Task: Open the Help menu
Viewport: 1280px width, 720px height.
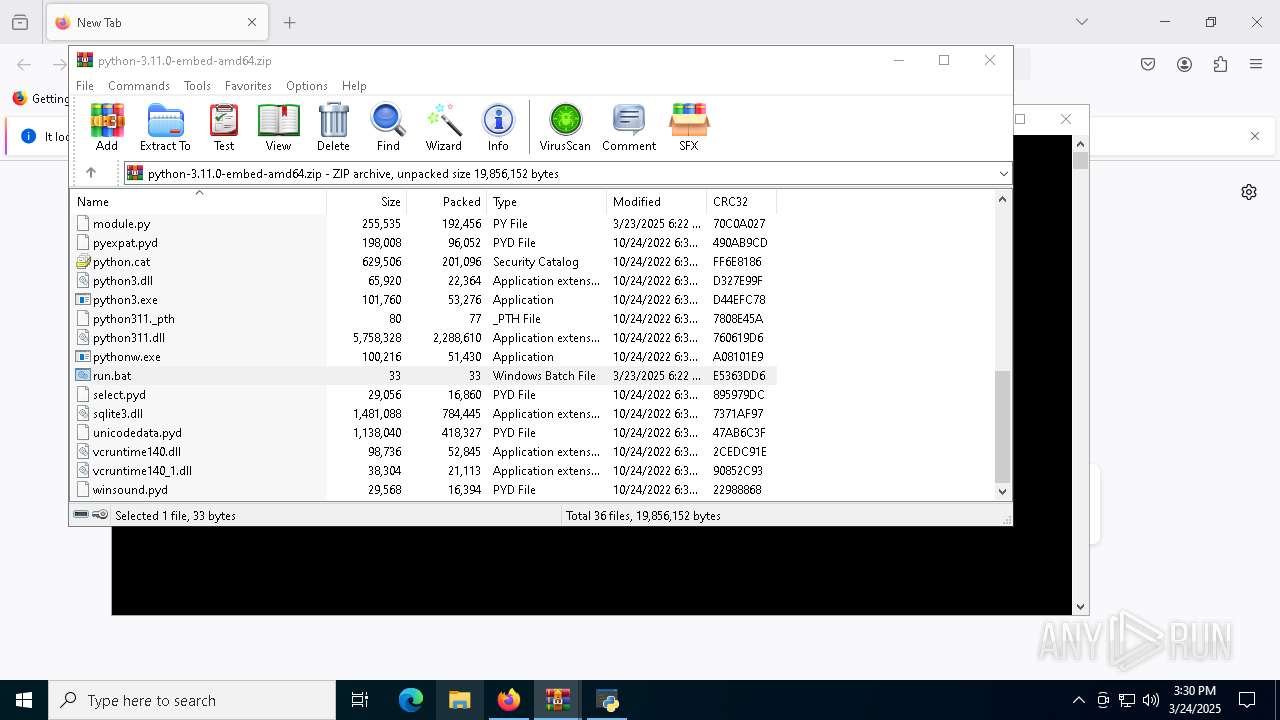Action: pos(354,86)
